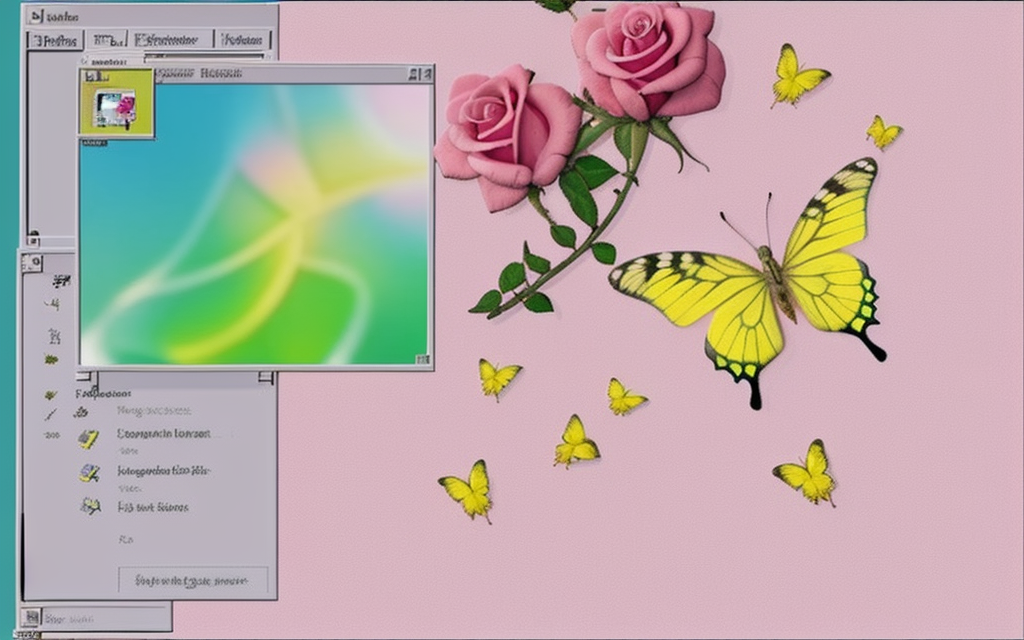1024x640 pixels.
Task: Switch to the third, widest tab in the top row
Action: [172, 40]
